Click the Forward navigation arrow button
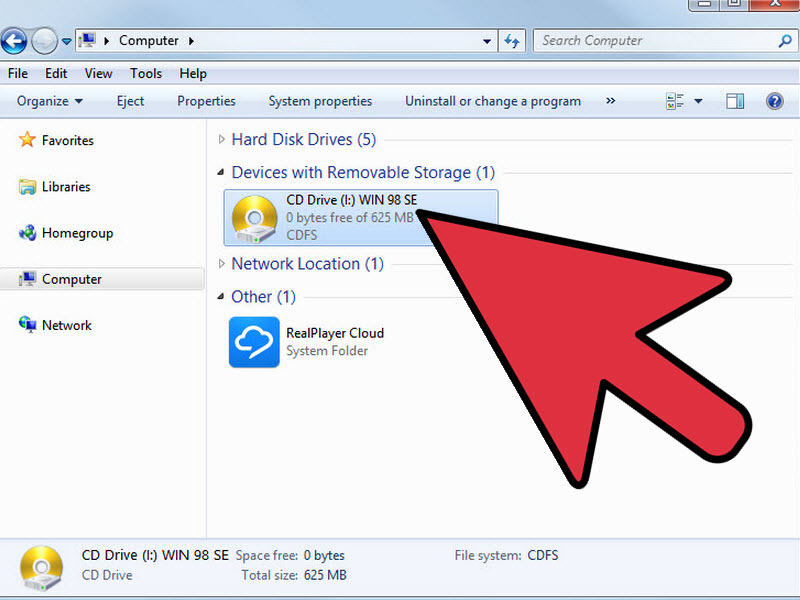Viewport: 800px width, 600px height. [x=44, y=41]
